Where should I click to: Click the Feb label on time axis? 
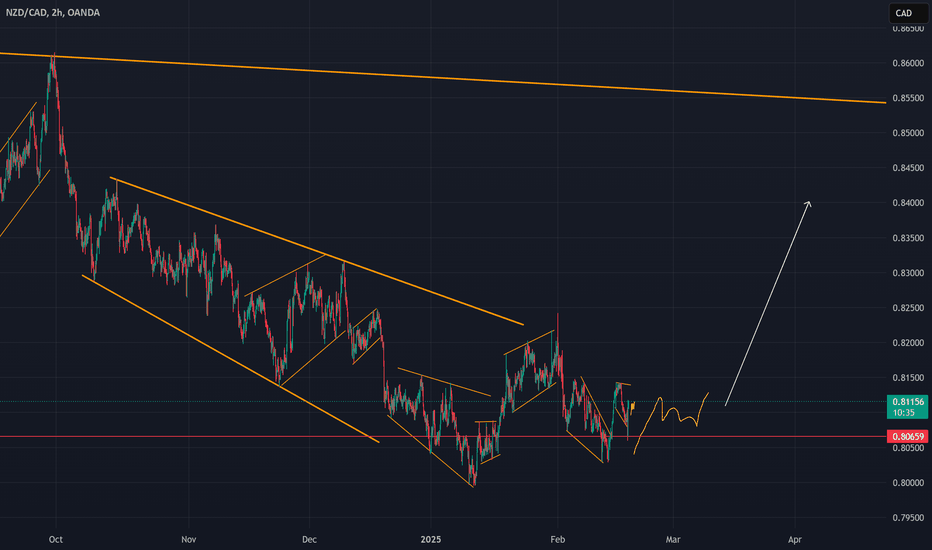click(x=558, y=539)
